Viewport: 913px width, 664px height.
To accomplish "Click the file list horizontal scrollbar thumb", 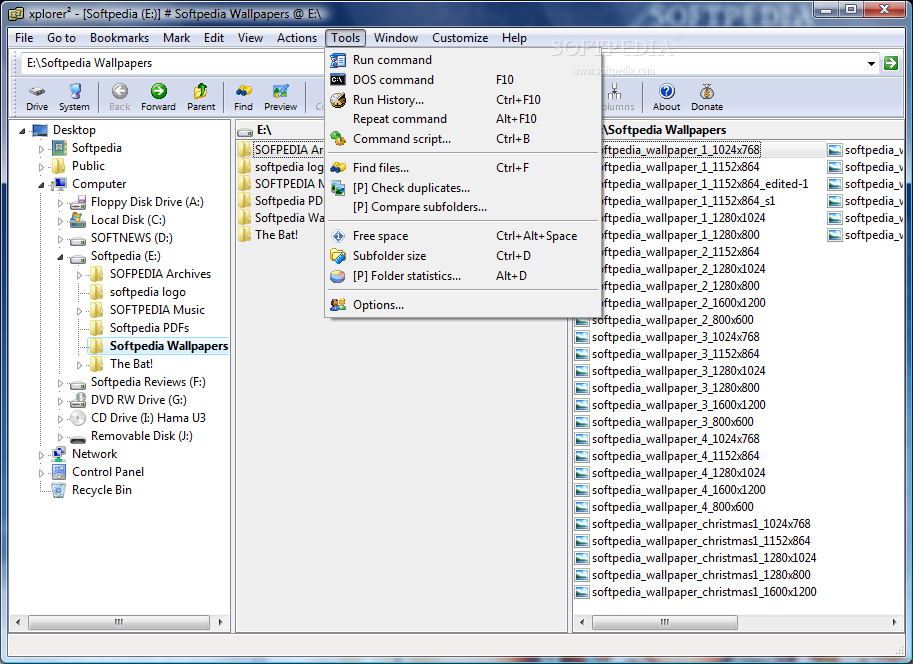I will pos(664,622).
